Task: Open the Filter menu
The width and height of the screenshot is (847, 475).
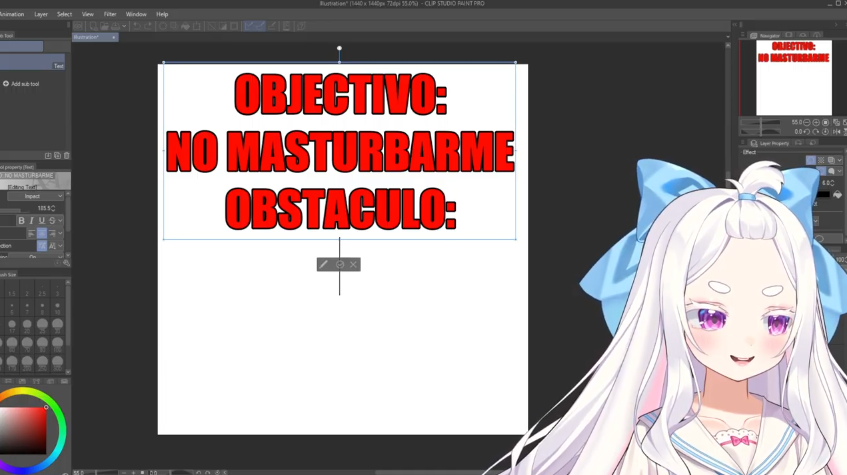Action: click(x=110, y=14)
